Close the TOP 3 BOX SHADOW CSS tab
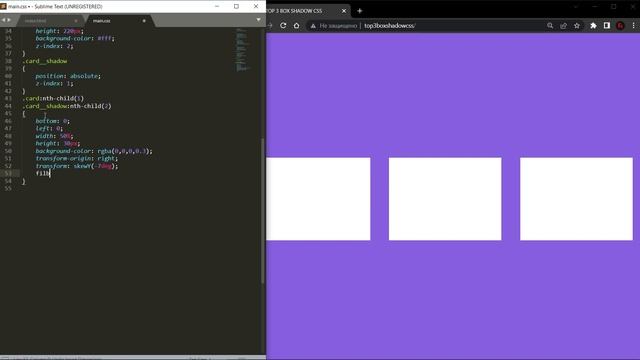The height and width of the screenshot is (360, 640). (344, 11)
